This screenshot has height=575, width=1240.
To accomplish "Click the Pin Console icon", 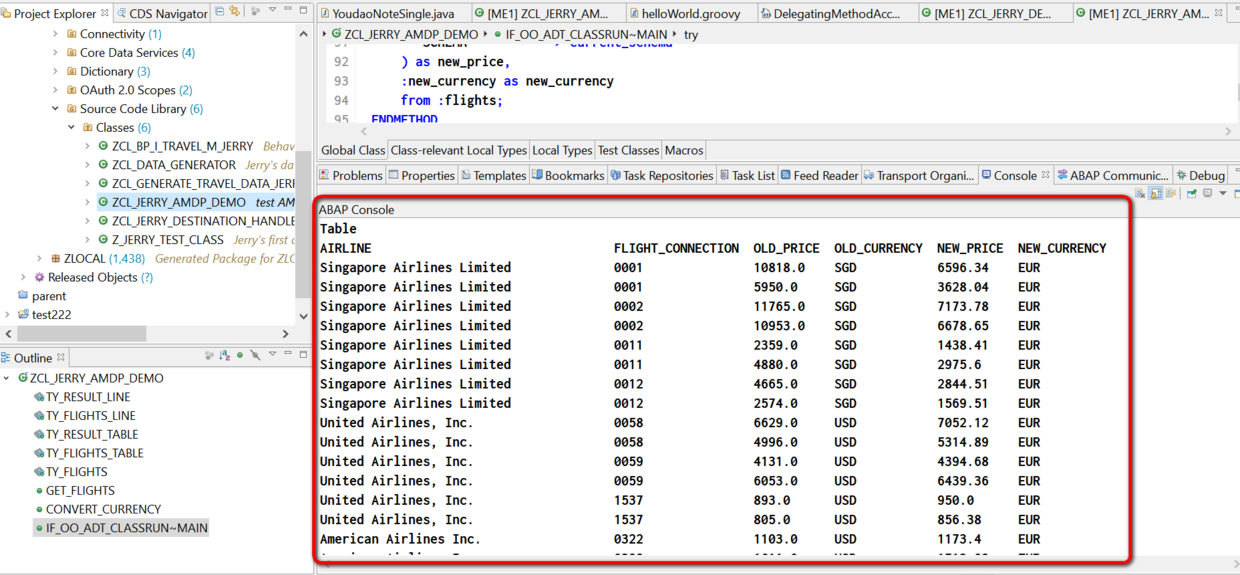I will tap(1192, 192).
